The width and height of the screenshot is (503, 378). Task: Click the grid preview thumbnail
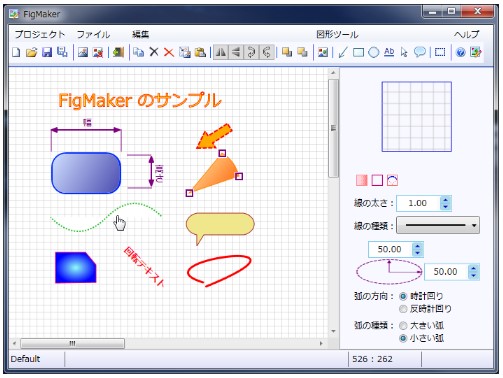pos(417,117)
